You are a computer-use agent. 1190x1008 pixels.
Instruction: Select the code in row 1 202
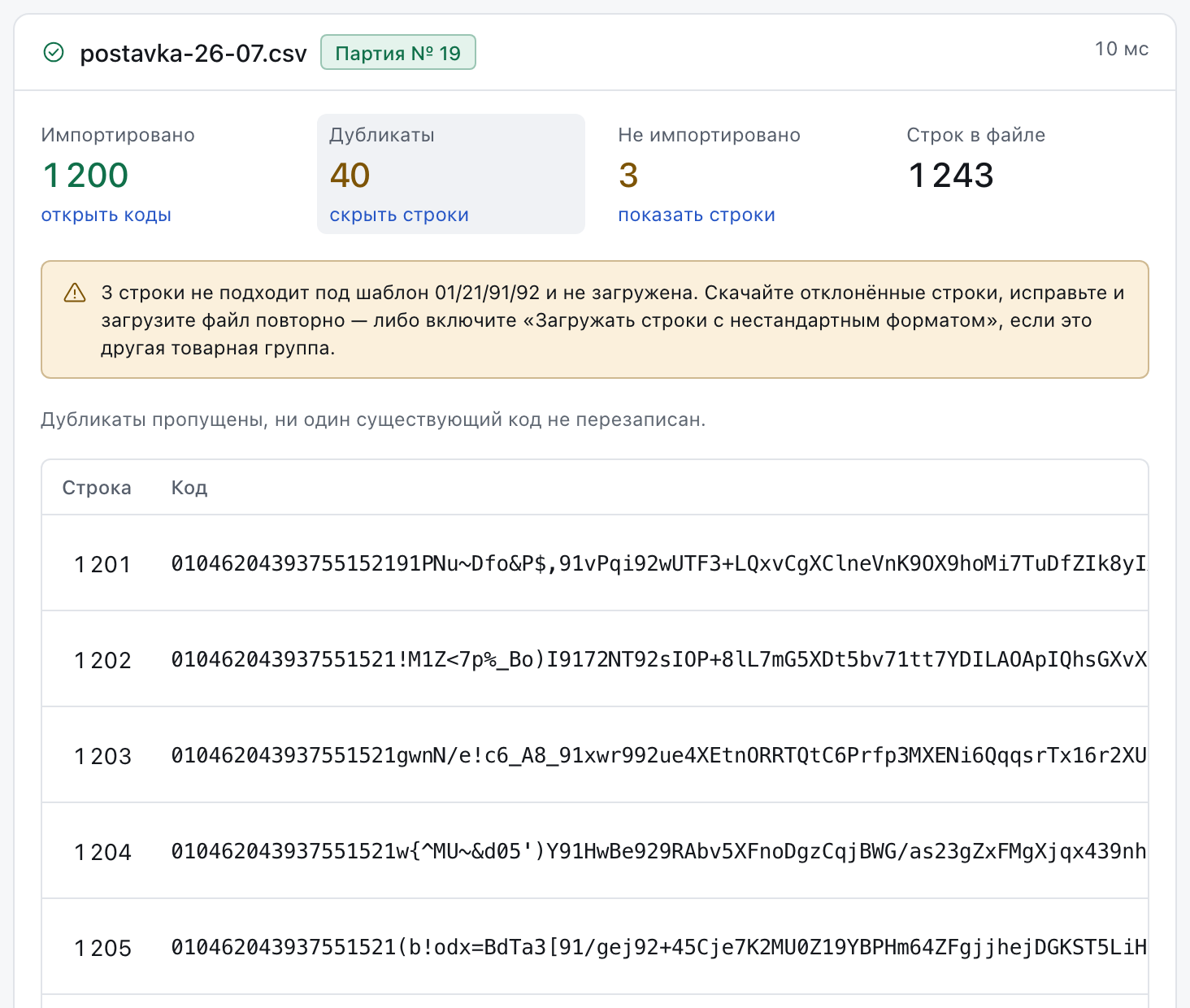click(x=659, y=660)
